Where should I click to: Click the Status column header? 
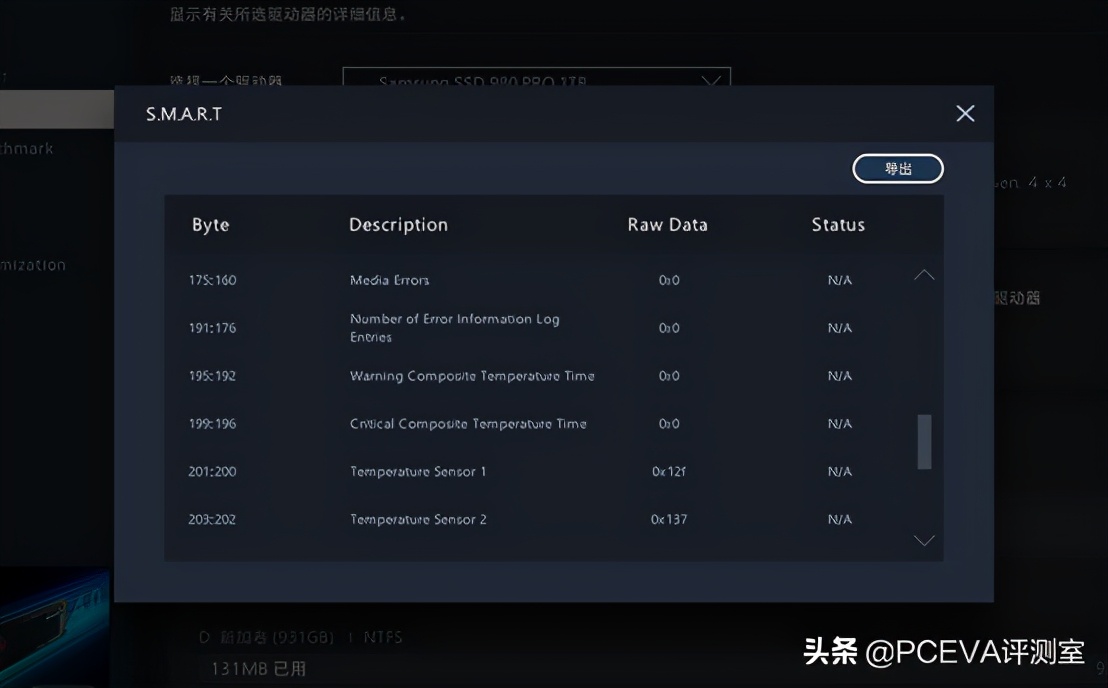pyautogui.click(x=837, y=225)
